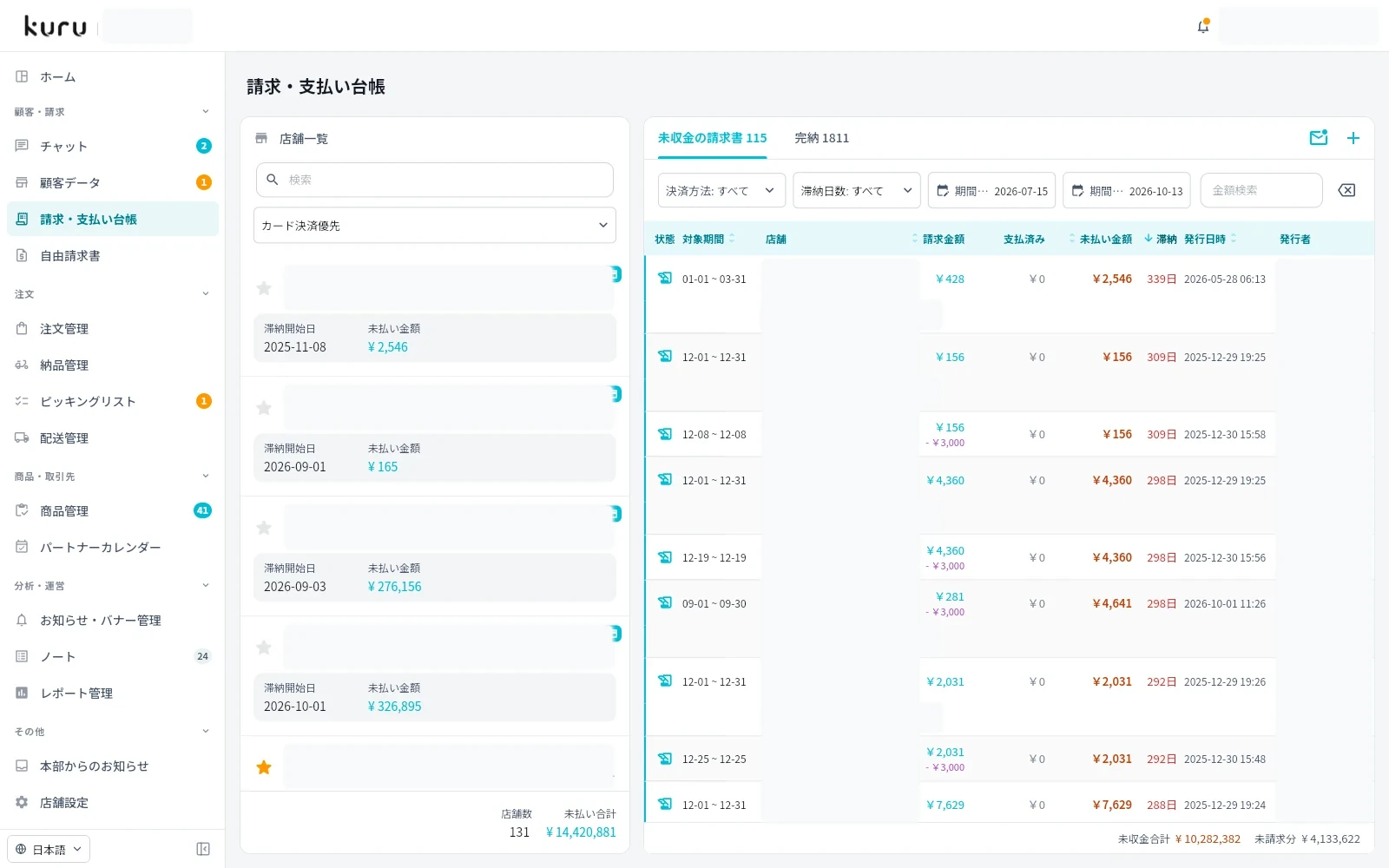Open invoice icon for 01-01 ~ 03-31 row
Screen dimensions: 1389x868
(x=665, y=279)
